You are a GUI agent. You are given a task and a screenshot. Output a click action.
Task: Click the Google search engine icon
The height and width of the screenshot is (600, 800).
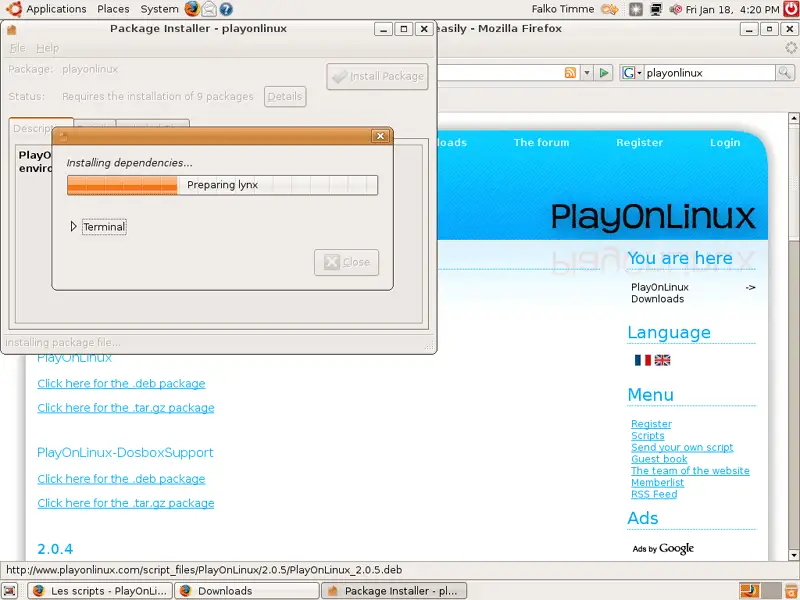(628, 73)
